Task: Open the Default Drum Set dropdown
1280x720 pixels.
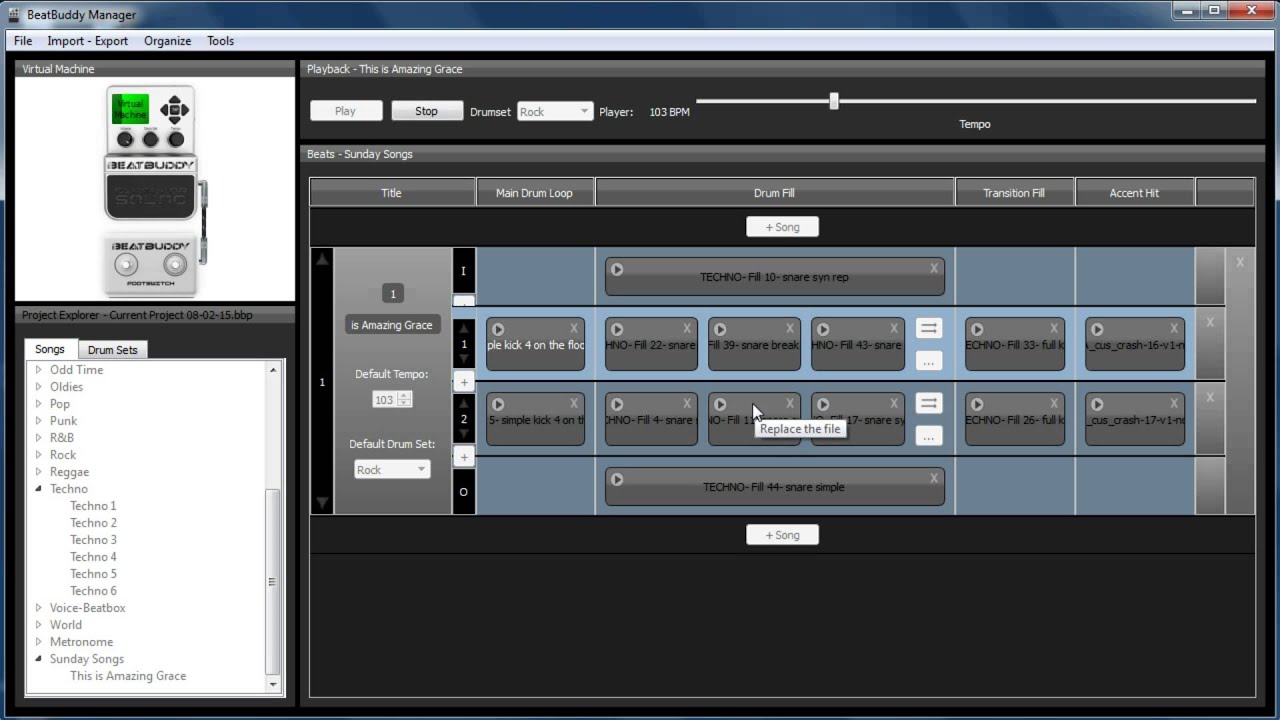Action: (392, 470)
